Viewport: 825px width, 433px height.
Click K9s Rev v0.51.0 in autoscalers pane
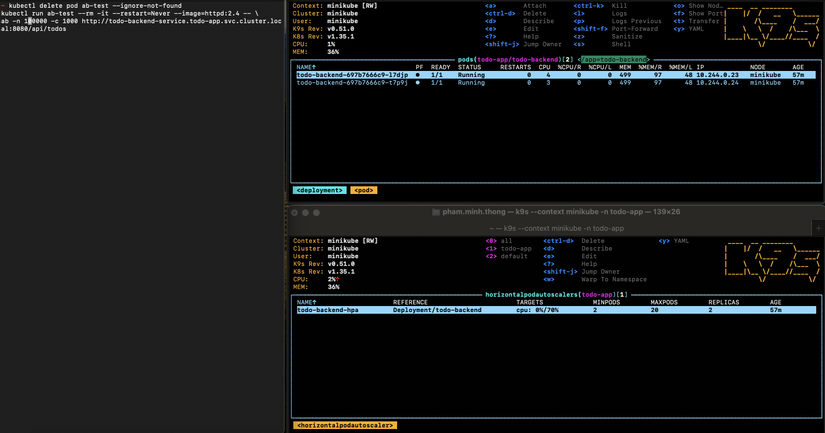pos(323,264)
